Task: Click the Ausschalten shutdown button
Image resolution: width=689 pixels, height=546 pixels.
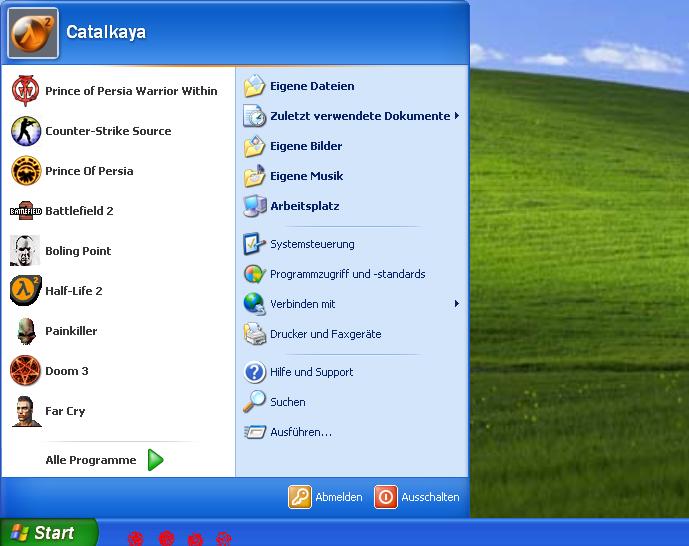Action: 417,497
